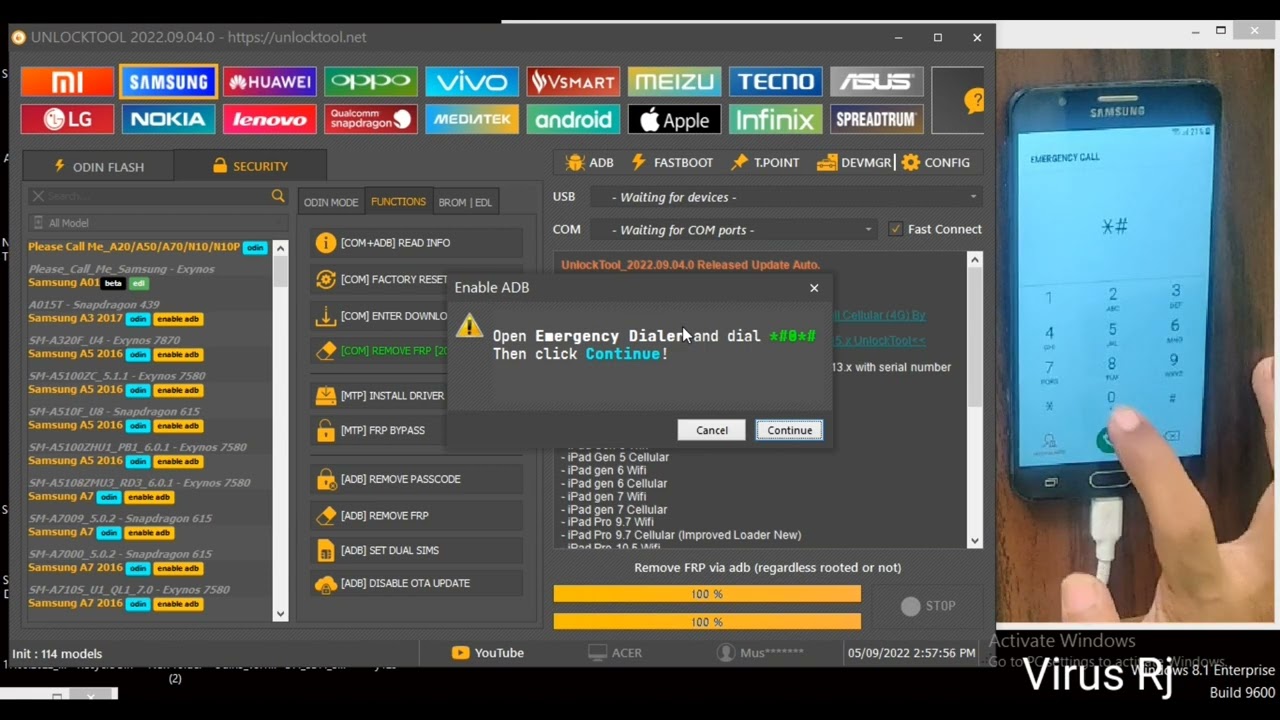Pick the OPPO brand logo
Image resolution: width=1280 pixels, height=720 pixels.
[371, 82]
